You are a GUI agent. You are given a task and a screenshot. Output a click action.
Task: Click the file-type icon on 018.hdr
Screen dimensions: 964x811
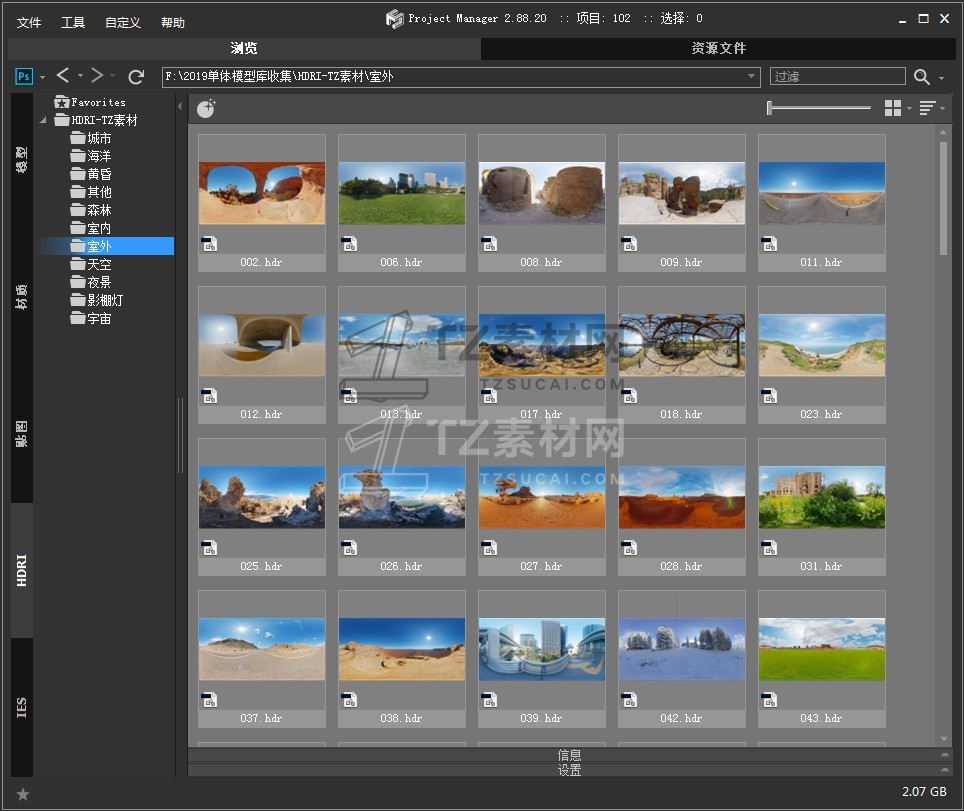pyautogui.click(x=630, y=396)
